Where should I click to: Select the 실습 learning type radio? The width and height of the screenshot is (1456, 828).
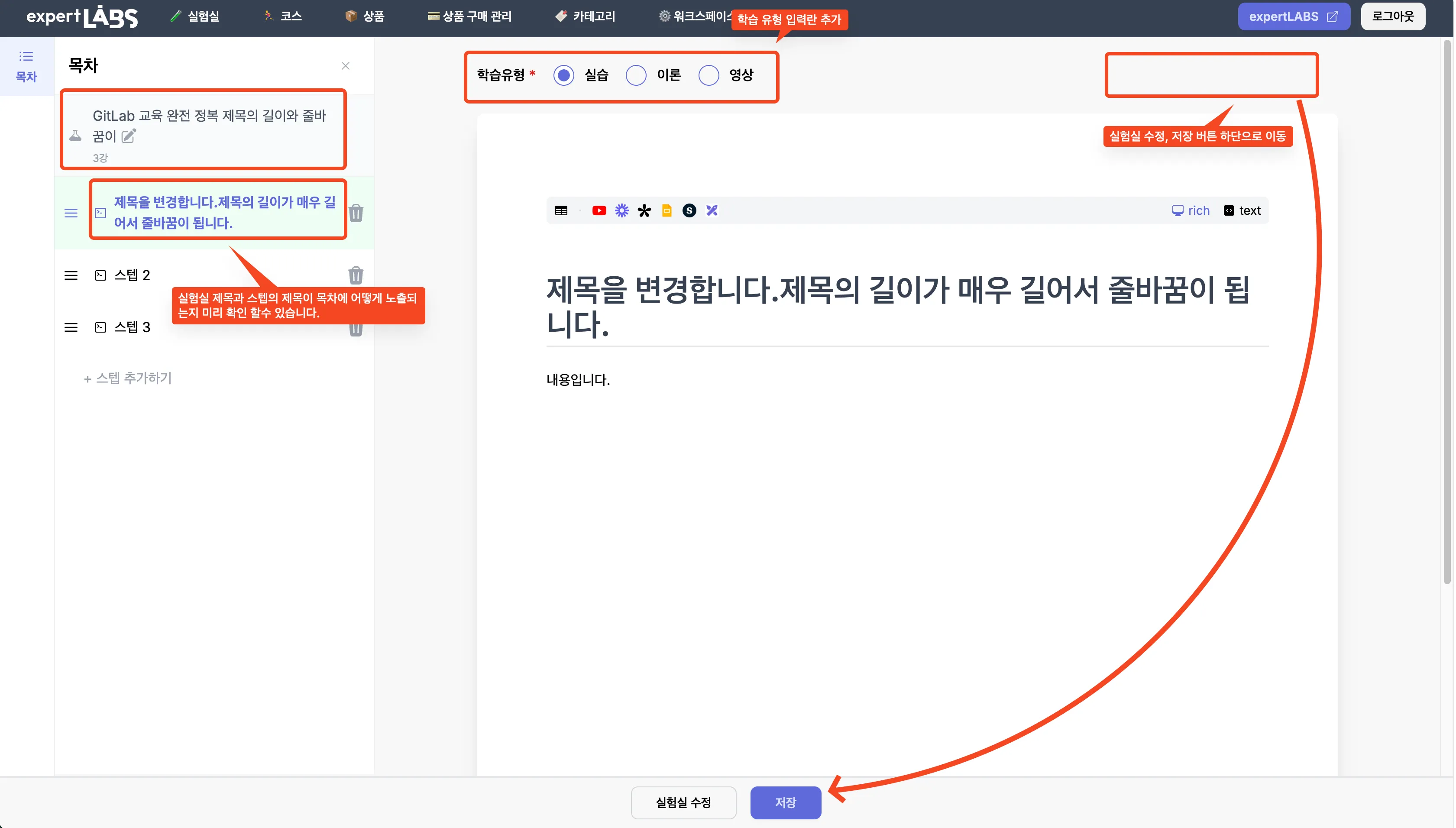[x=563, y=75]
